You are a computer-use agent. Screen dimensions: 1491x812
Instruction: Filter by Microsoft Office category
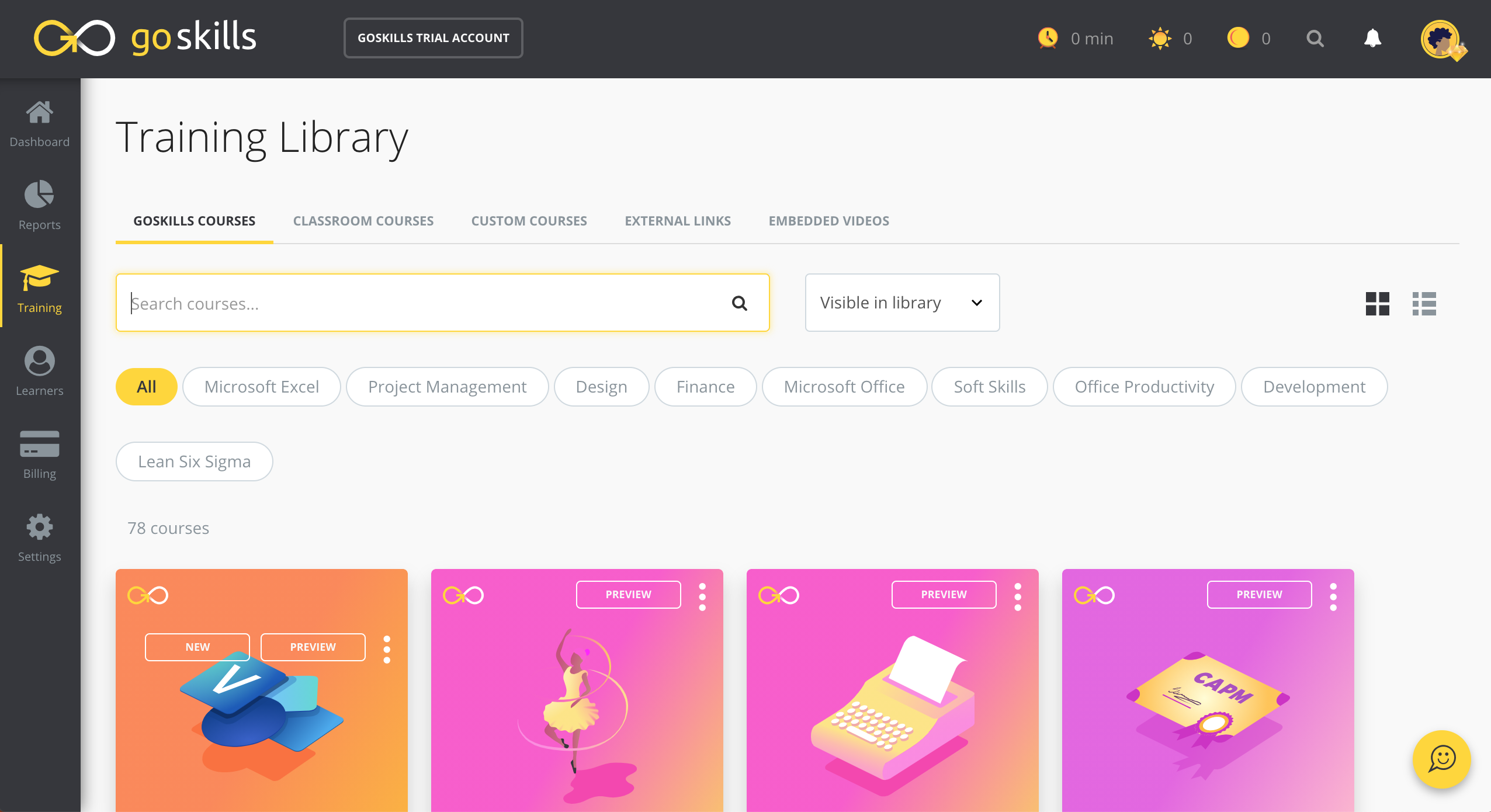pos(844,387)
